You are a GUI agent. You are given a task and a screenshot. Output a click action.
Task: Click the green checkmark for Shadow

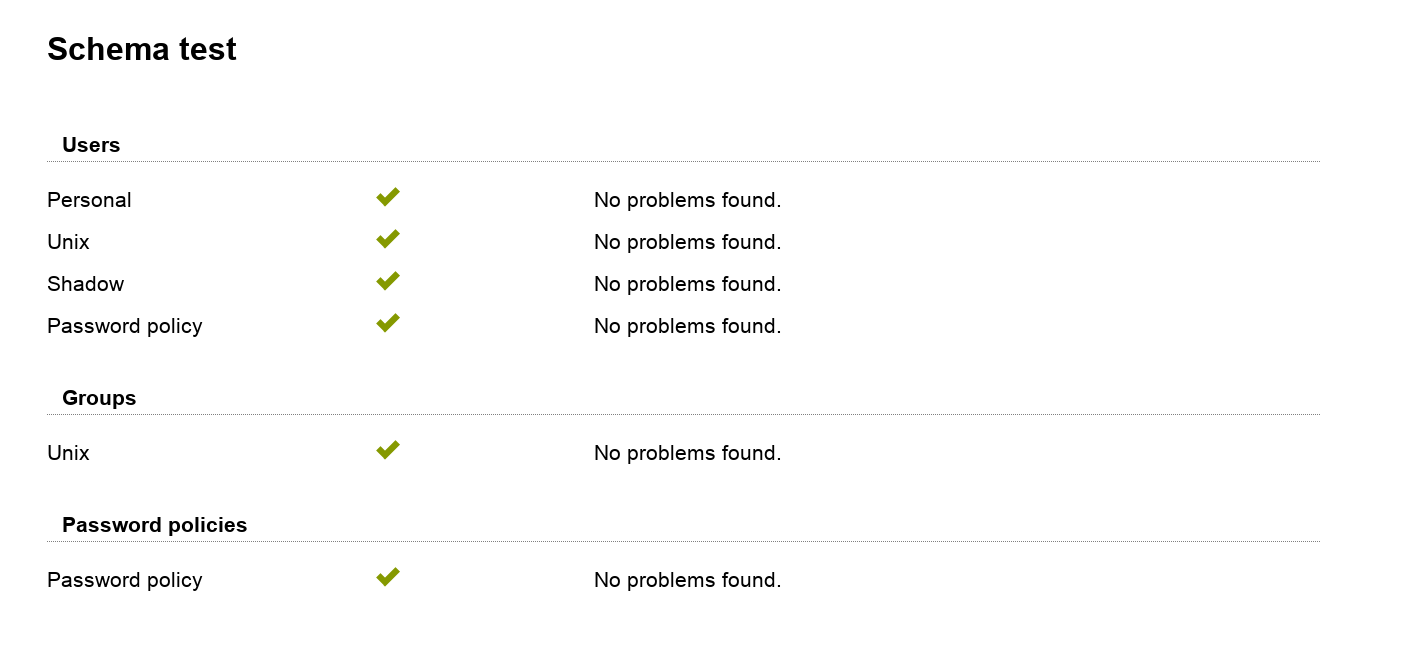tap(388, 281)
